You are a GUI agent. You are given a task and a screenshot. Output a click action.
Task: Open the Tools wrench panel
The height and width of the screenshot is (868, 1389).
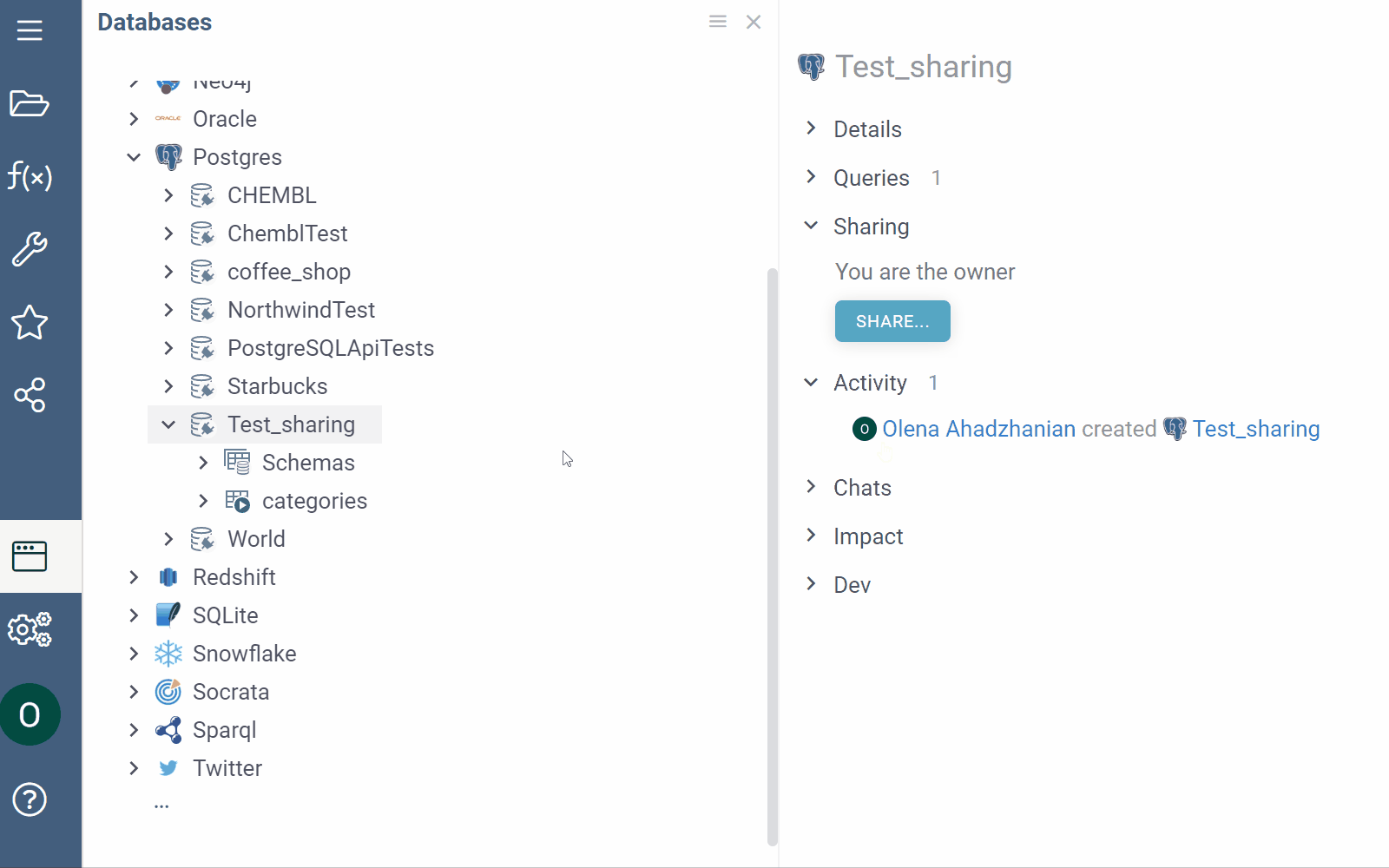click(x=30, y=249)
